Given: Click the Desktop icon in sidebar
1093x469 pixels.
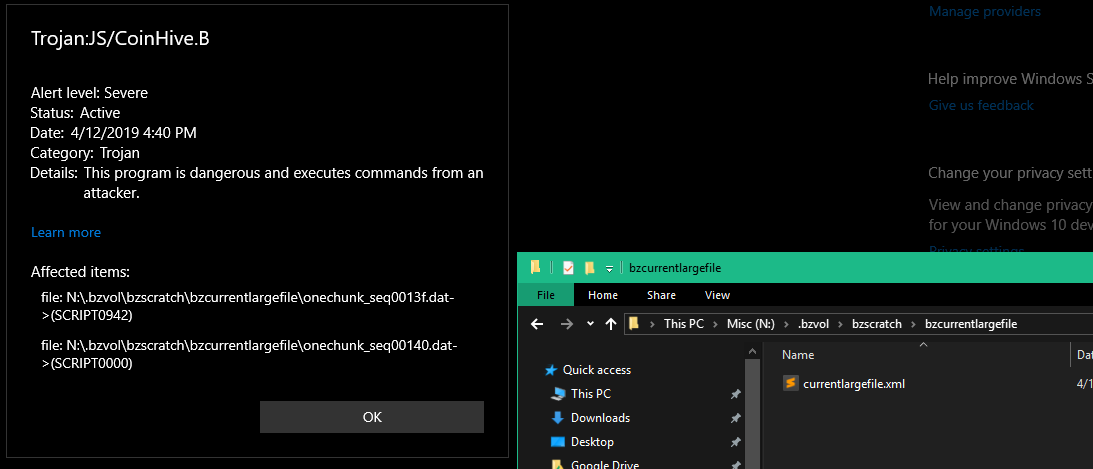Looking at the screenshot, I should click(558, 442).
